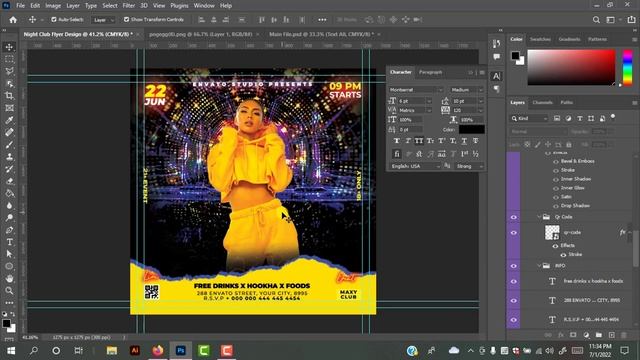Click the foreground color swatch in toolbar
Image resolution: width=640 pixels, height=360 pixels.
pos(6,323)
